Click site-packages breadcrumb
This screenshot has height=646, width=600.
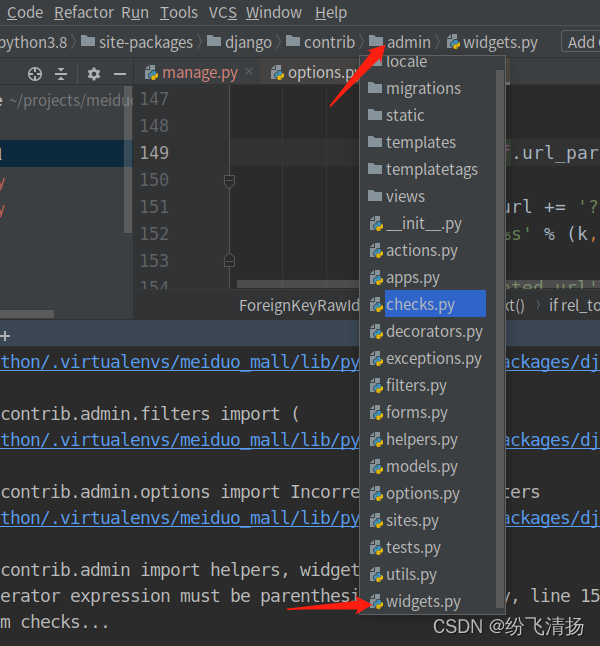pyautogui.click(x=137, y=42)
